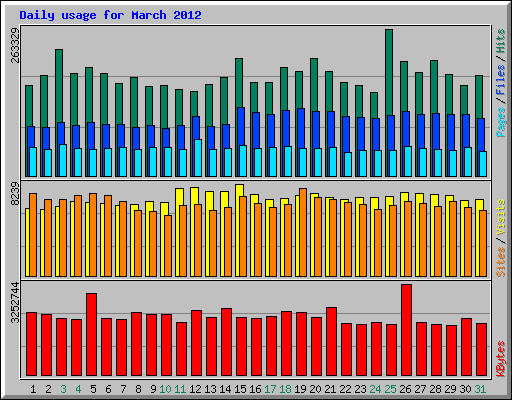Click the orange sites bar for day 10
512x400 pixels.
point(168,246)
